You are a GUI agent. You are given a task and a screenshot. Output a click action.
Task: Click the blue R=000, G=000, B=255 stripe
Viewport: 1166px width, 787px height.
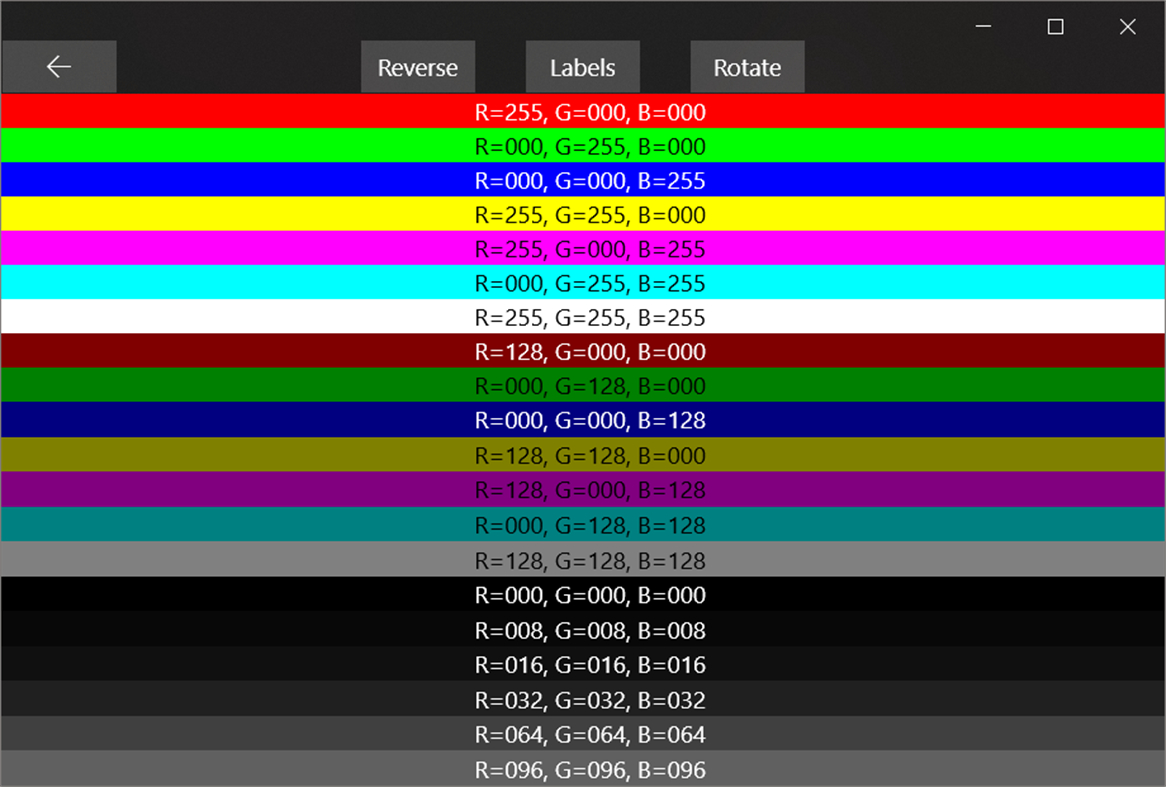pyautogui.click(x=583, y=181)
